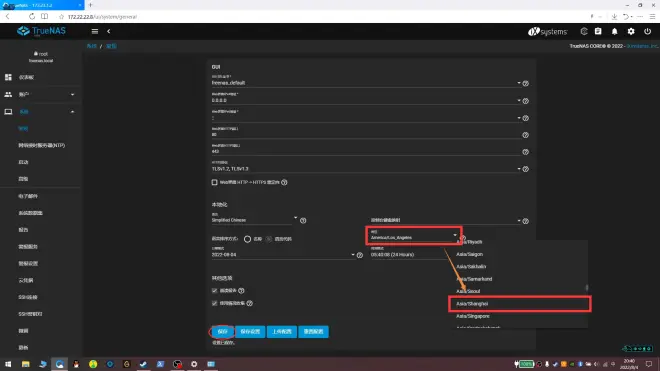Open browser downloads icon
660x371 pixels.
tap(615, 16)
